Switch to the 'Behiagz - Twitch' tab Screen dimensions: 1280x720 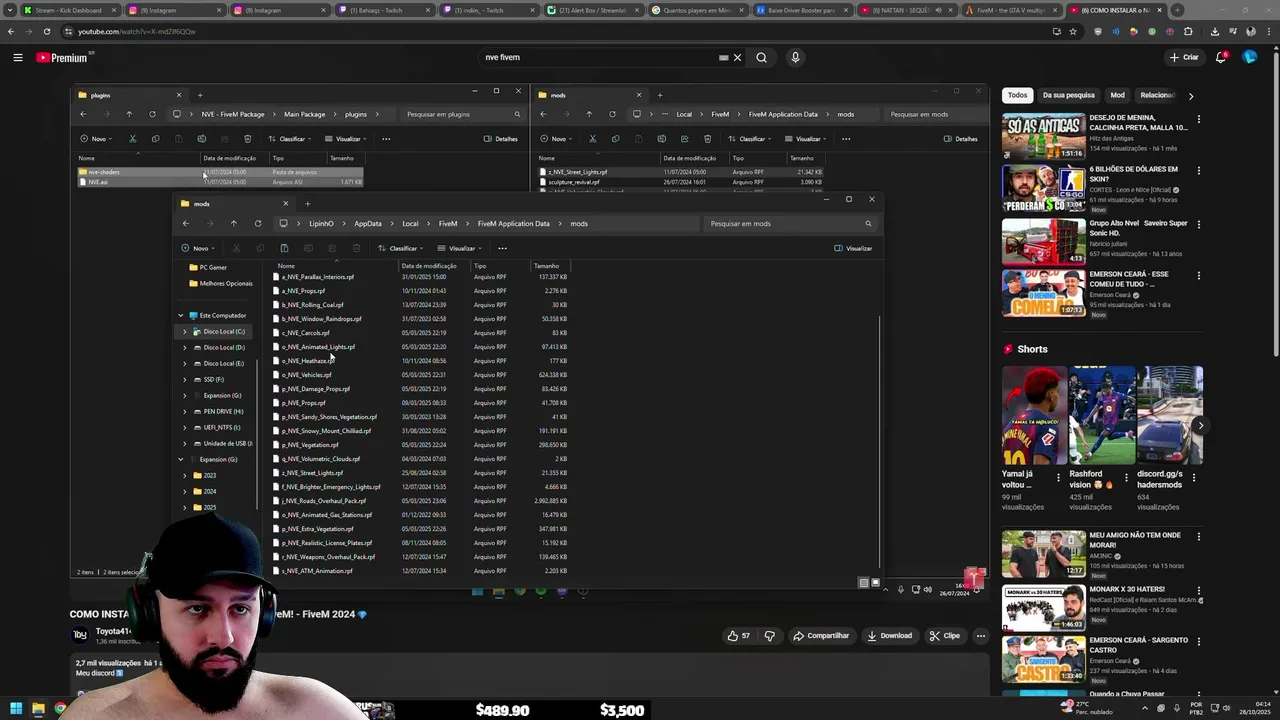click(x=385, y=10)
